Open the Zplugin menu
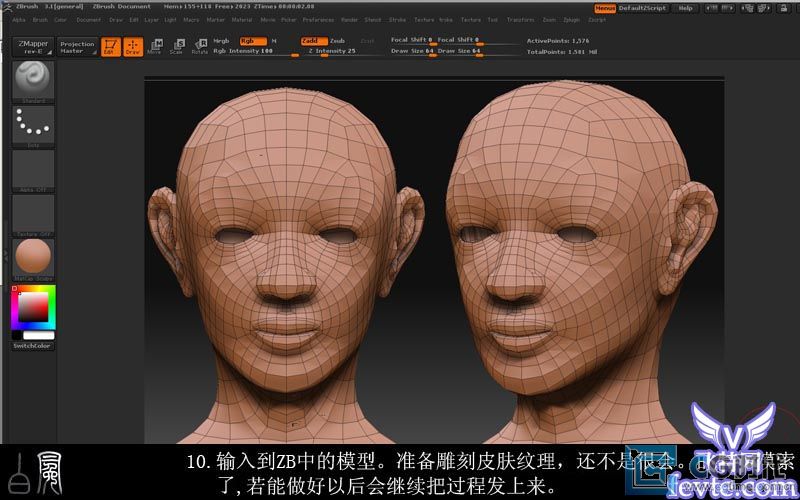The height and width of the screenshot is (500, 800). (571, 20)
